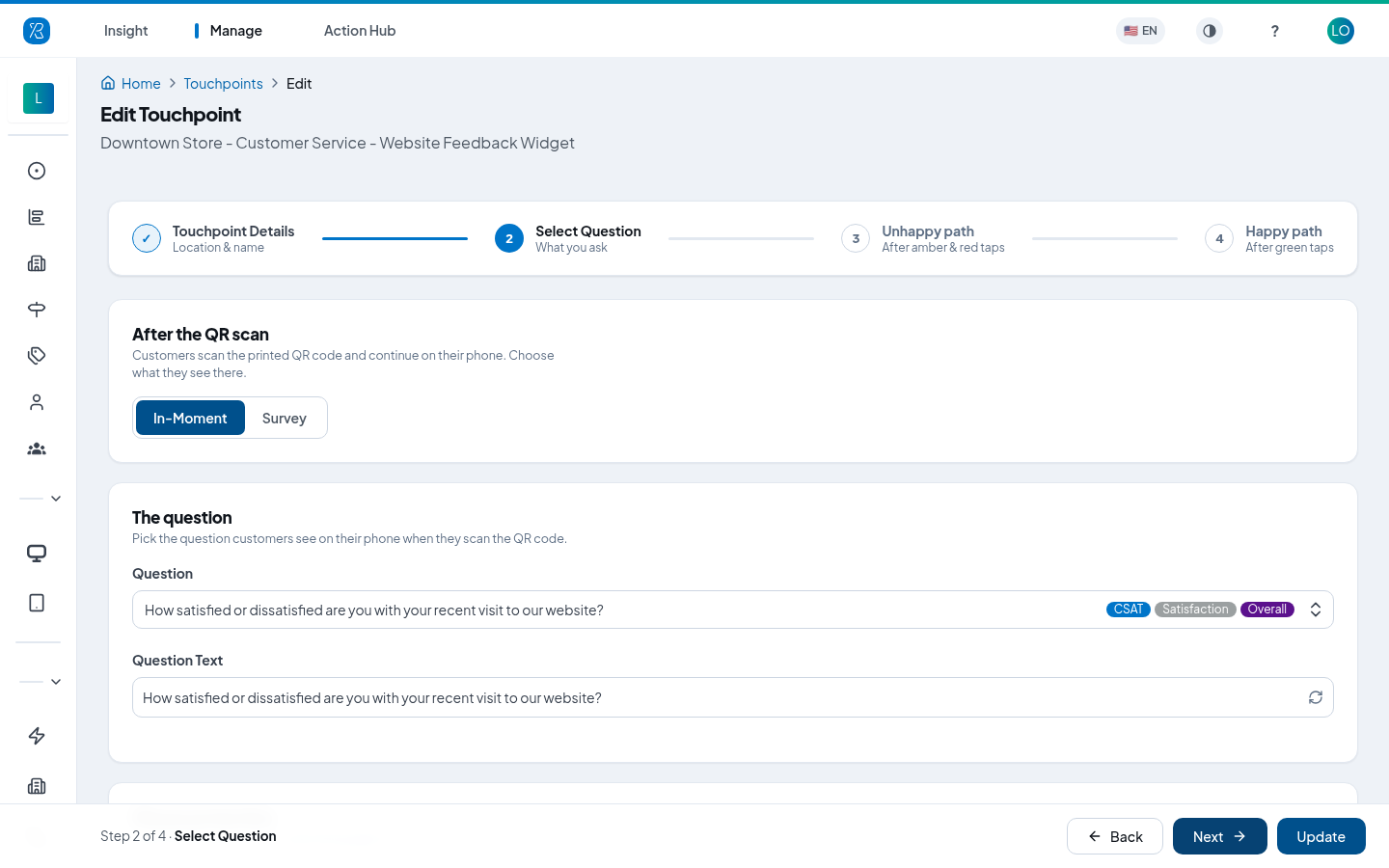The width and height of the screenshot is (1389, 868).
Task: Click the Overall tag on question
Action: point(1267,610)
